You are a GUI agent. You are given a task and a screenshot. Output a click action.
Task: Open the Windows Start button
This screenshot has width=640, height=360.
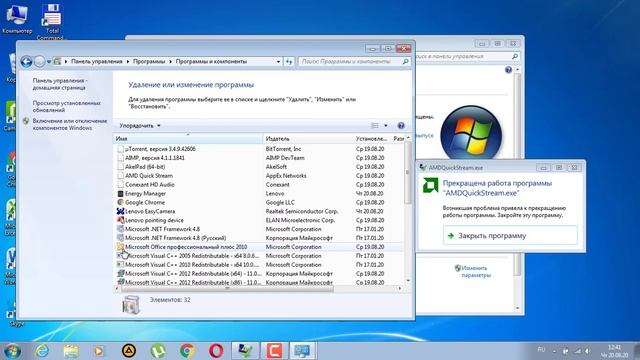point(11,351)
